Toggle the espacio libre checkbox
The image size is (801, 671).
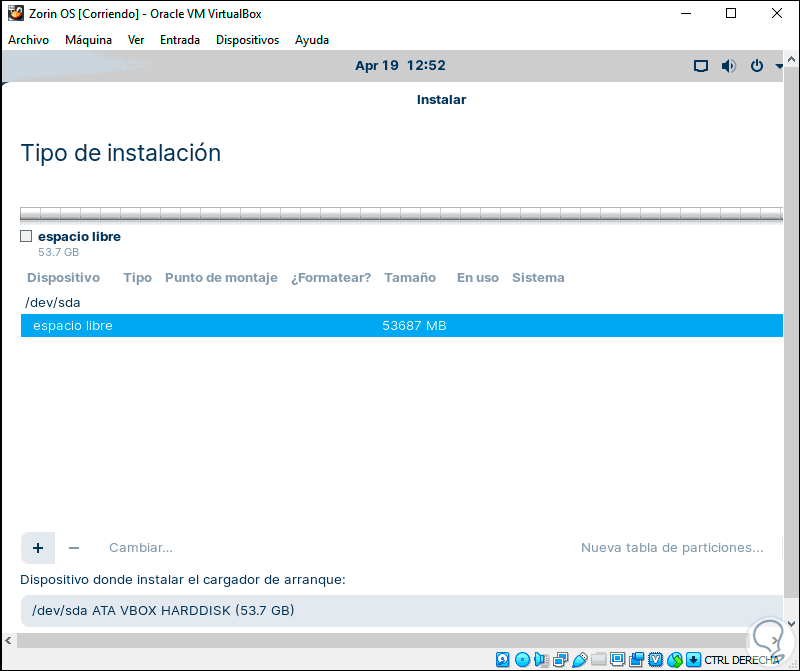pyautogui.click(x=26, y=236)
